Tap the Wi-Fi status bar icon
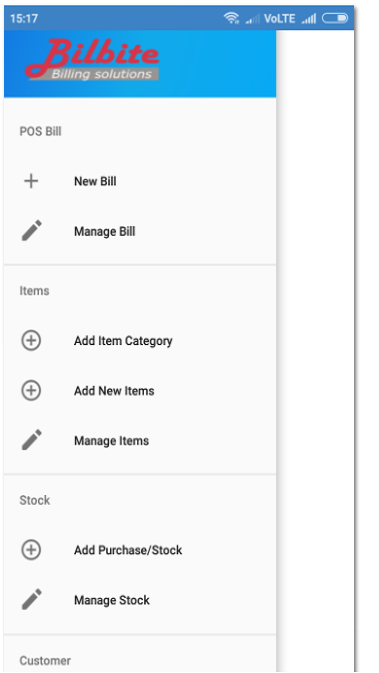Viewport: 379px width, 673px height. [231, 18]
